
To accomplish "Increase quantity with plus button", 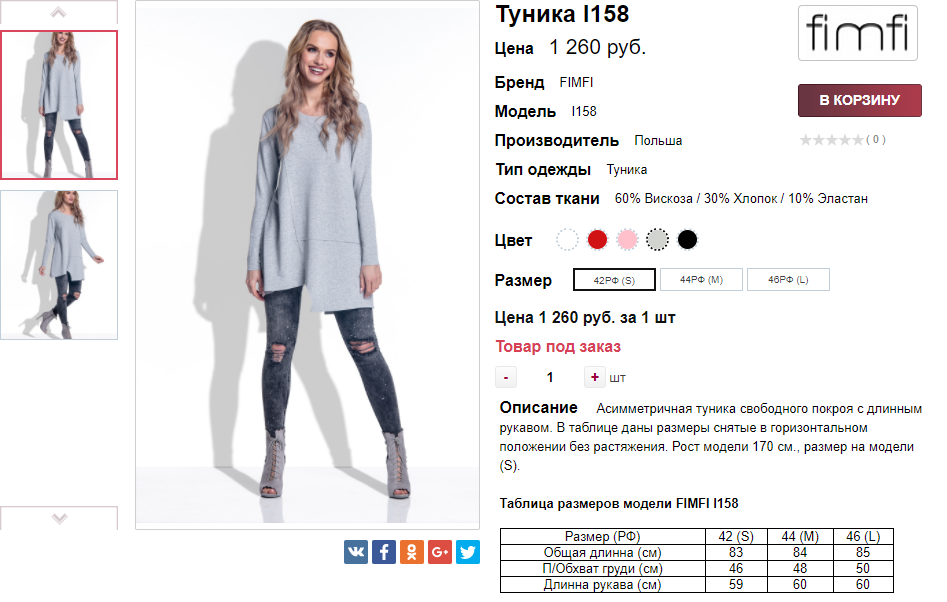I will 594,377.
